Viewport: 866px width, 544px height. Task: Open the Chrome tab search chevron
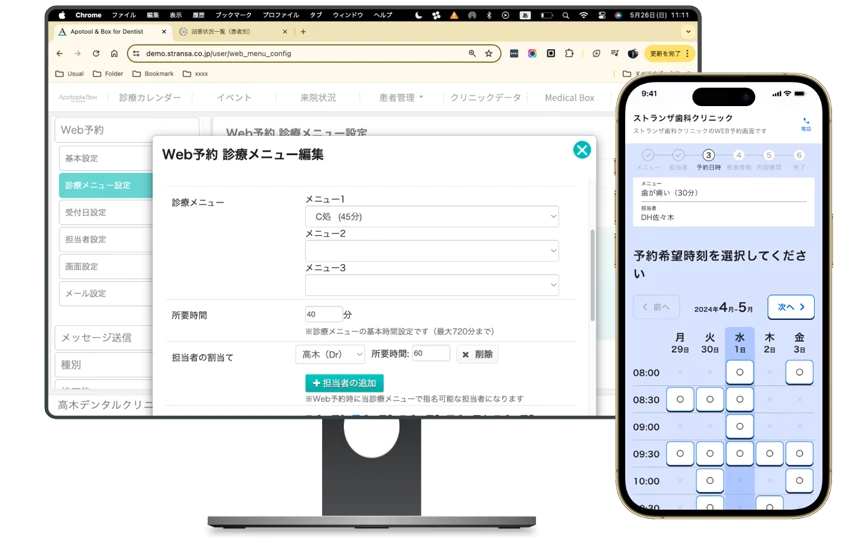click(x=688, y=31)
